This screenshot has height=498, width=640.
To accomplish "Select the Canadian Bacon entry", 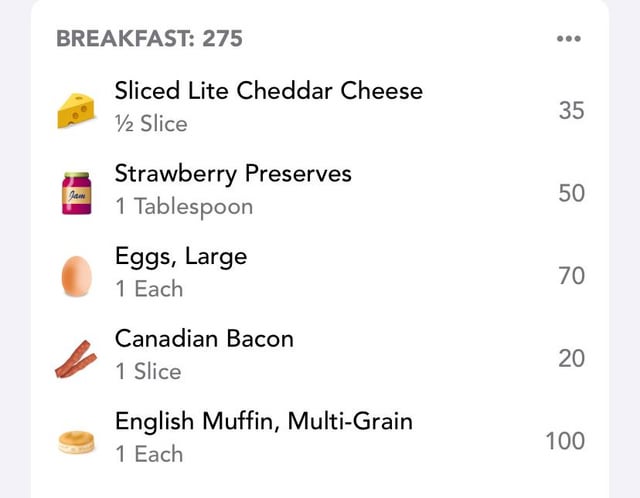I will tap(204, 338).
